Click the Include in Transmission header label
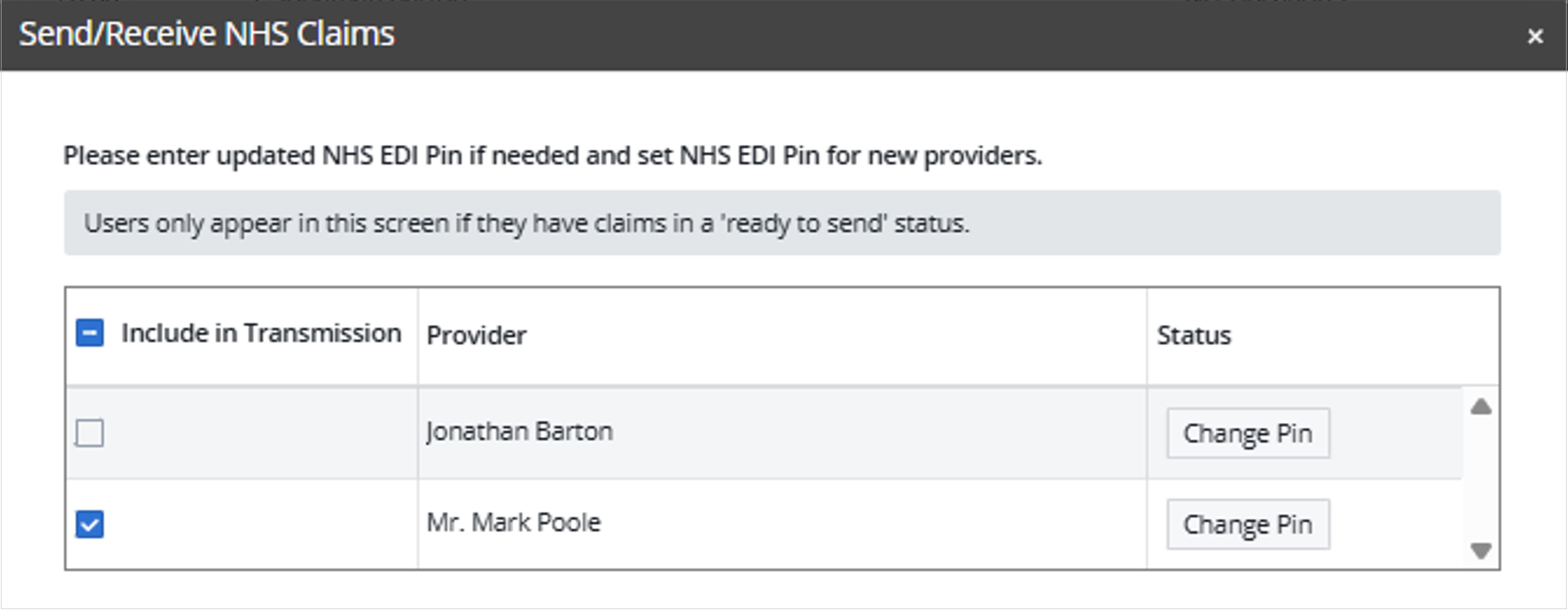 261,334
